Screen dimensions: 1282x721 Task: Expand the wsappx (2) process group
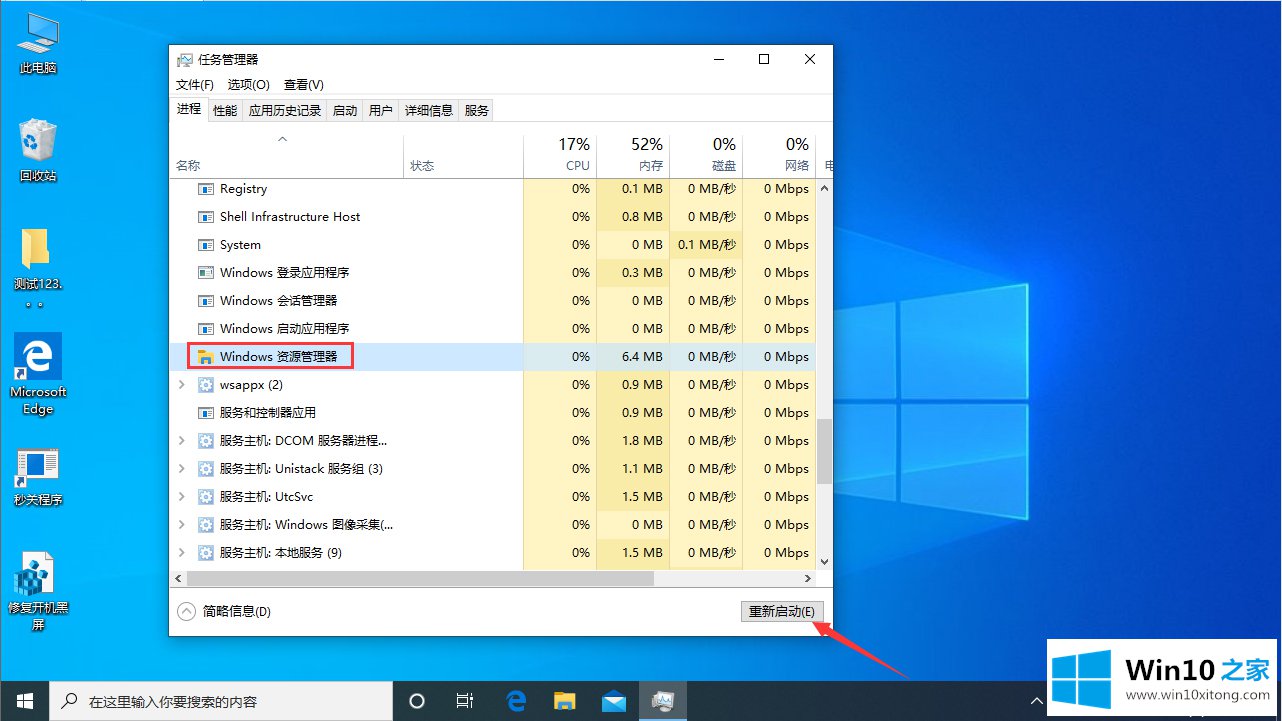coord(181,385)
